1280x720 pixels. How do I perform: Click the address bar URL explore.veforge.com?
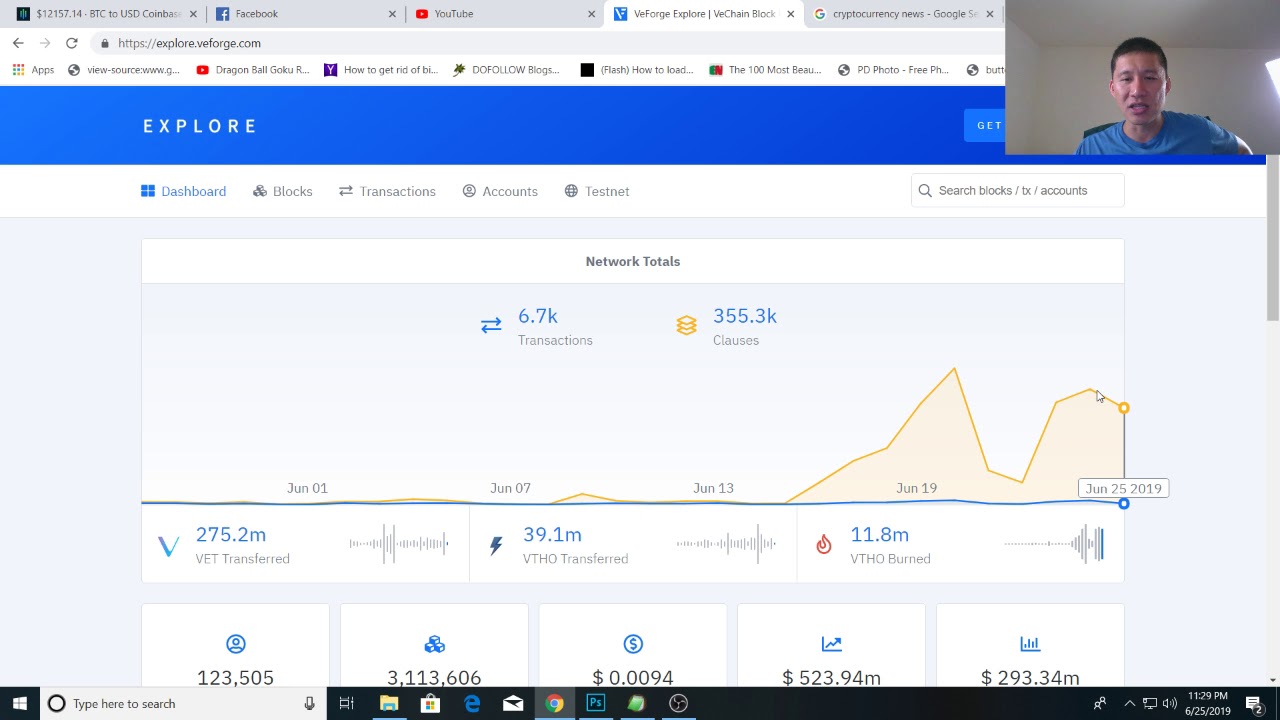click(x=189, y=43)
